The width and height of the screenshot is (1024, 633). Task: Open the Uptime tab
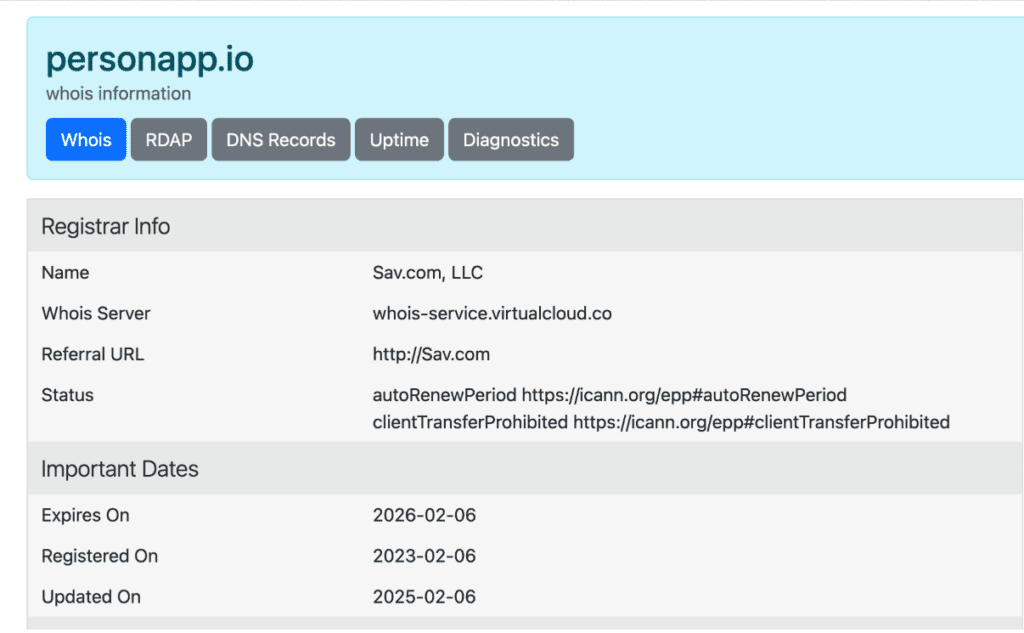(x=399, y=140)
